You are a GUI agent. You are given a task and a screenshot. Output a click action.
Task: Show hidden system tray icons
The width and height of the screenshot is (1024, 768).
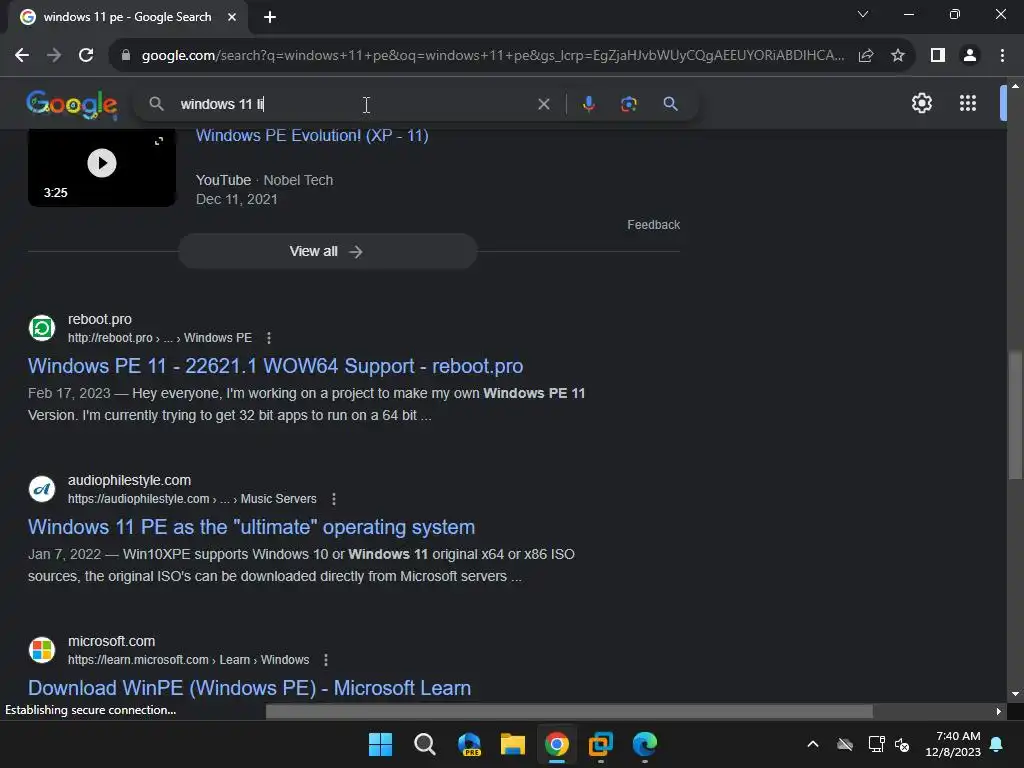coord(812,744)
